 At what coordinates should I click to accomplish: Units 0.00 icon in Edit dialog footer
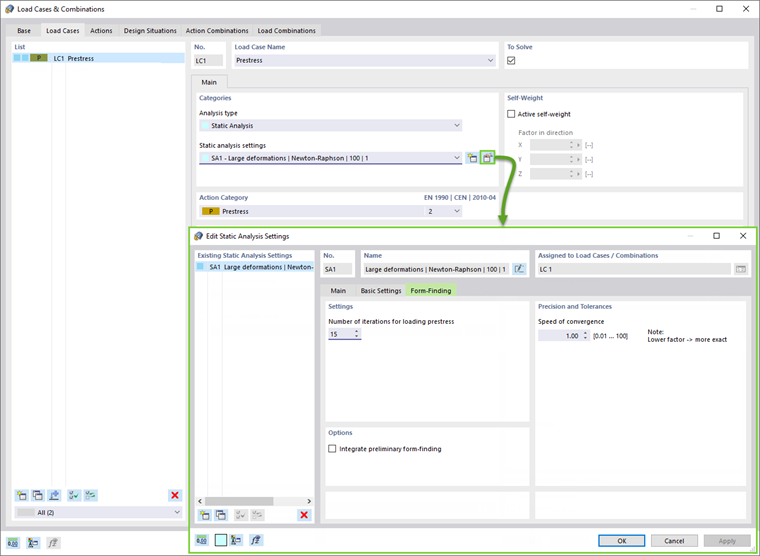point(202,540)
